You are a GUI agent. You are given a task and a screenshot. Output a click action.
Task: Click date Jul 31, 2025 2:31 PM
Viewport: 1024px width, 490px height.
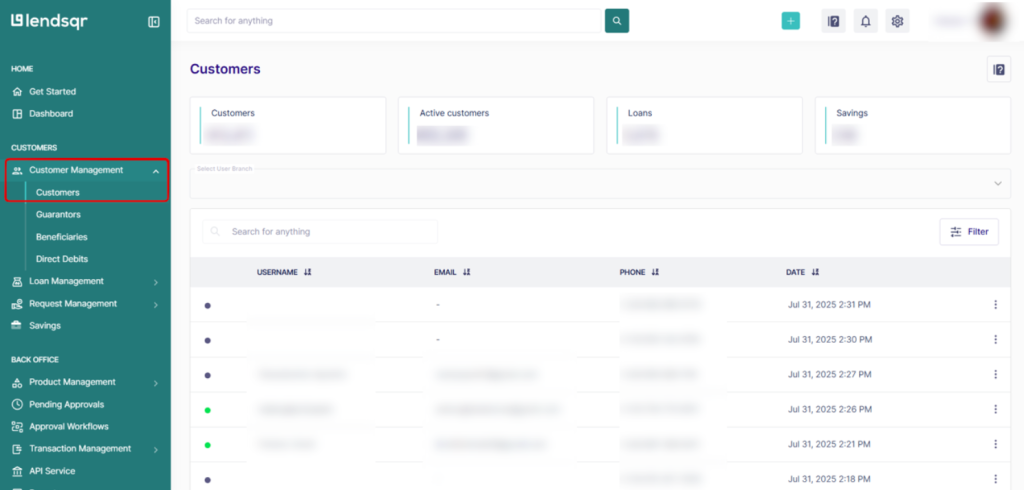tap(829, 304)
